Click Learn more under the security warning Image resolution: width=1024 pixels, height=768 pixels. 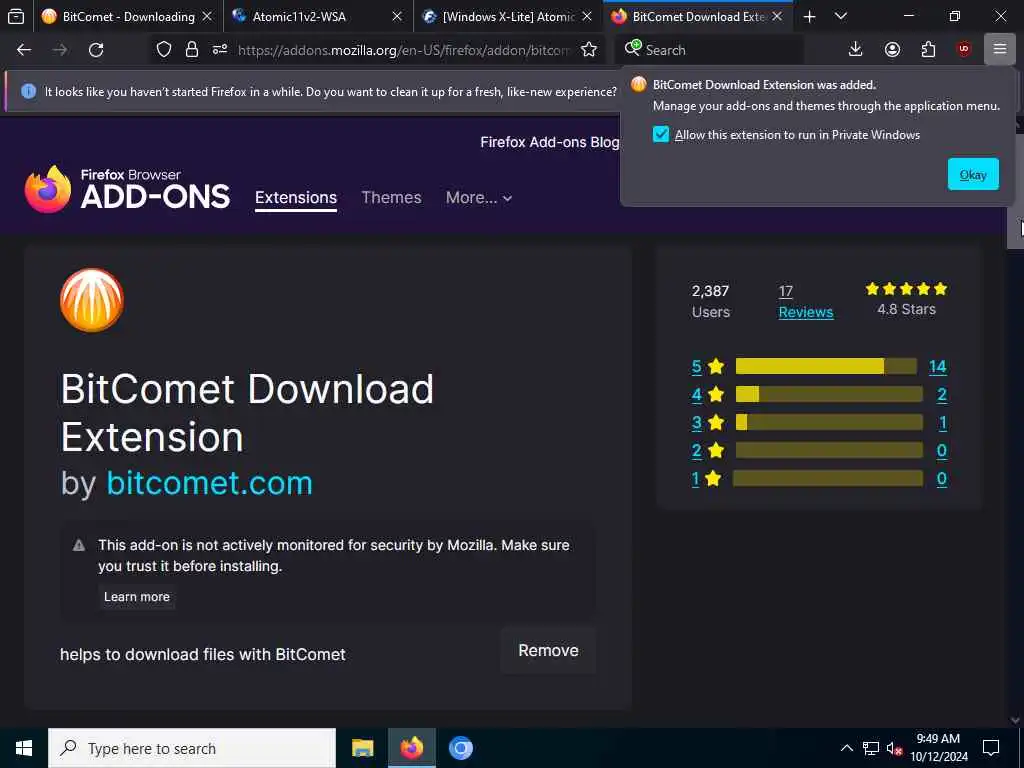[x=136, y=597]
